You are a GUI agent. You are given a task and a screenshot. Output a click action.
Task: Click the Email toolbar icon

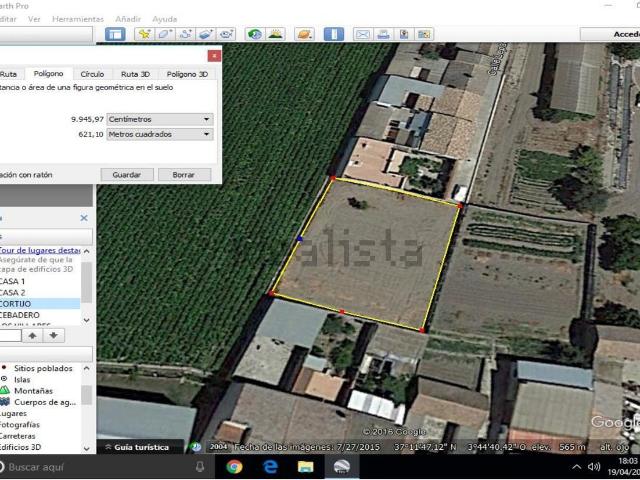click(x=363, y=34)
